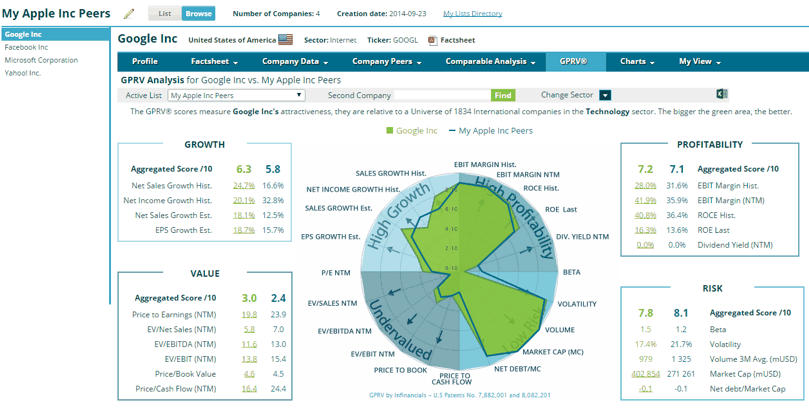This screenshot has width=809, height=411.
Task: Switch to Browse view toggle
Action: (x=198, y=14)
